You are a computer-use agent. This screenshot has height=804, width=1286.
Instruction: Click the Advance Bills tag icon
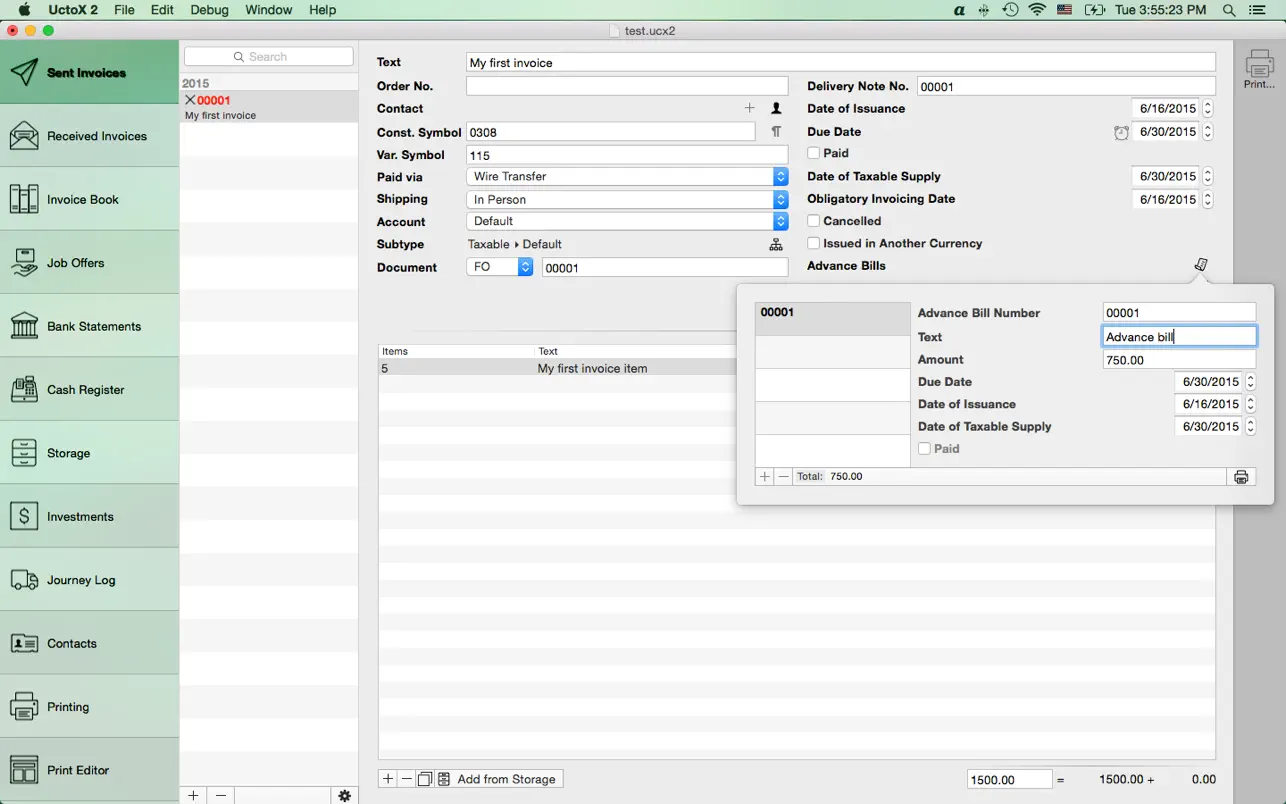(1201, 265)
